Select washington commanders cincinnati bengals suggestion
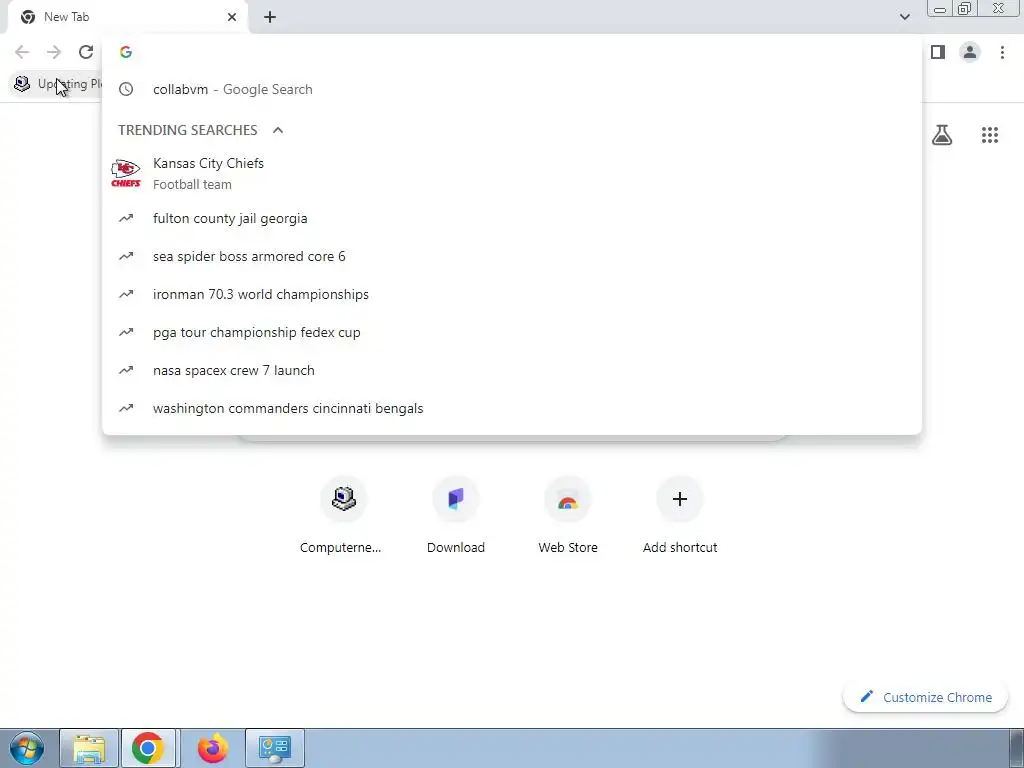The height and width of the screenshot is (768, 1024). [x=512, y=408]
